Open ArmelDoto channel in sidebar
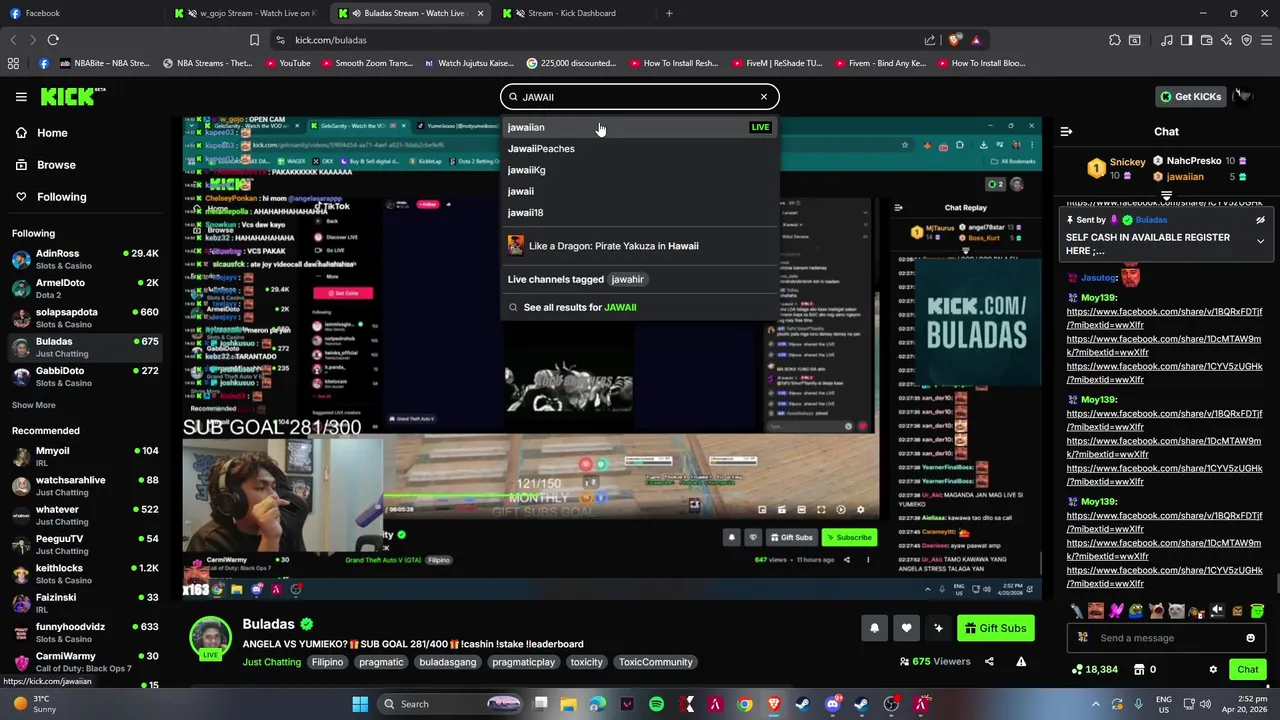 coord(84,288)
